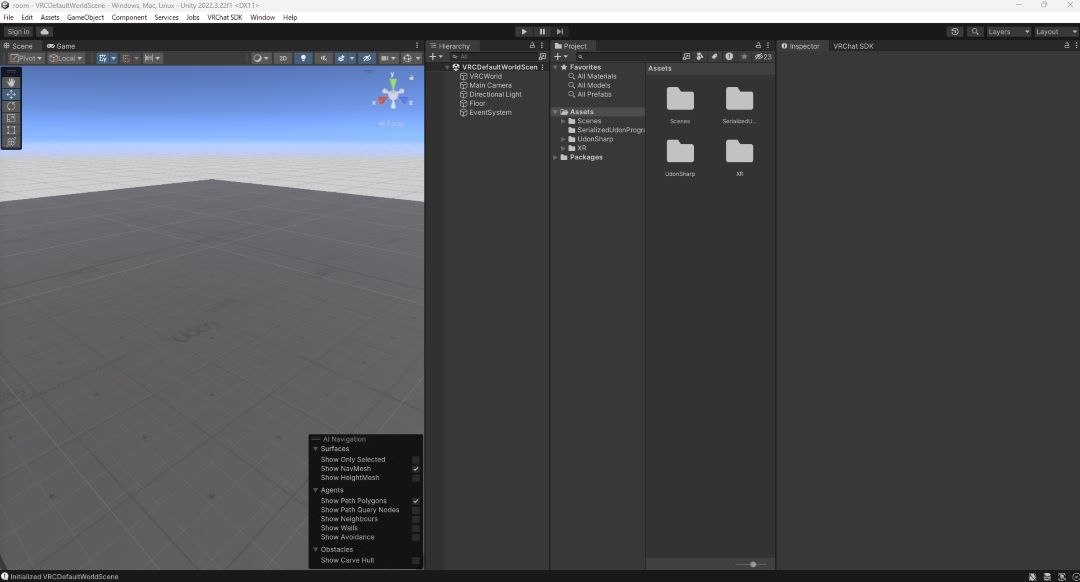Select the Rect transform tool
Image resolution: width=1080 pixels, height=582 pixels.
point(11,129)
